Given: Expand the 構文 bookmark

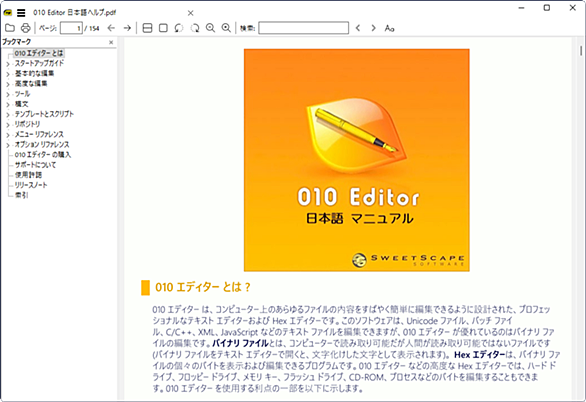Looking at the screenshot, I should (x=8, y=105).
